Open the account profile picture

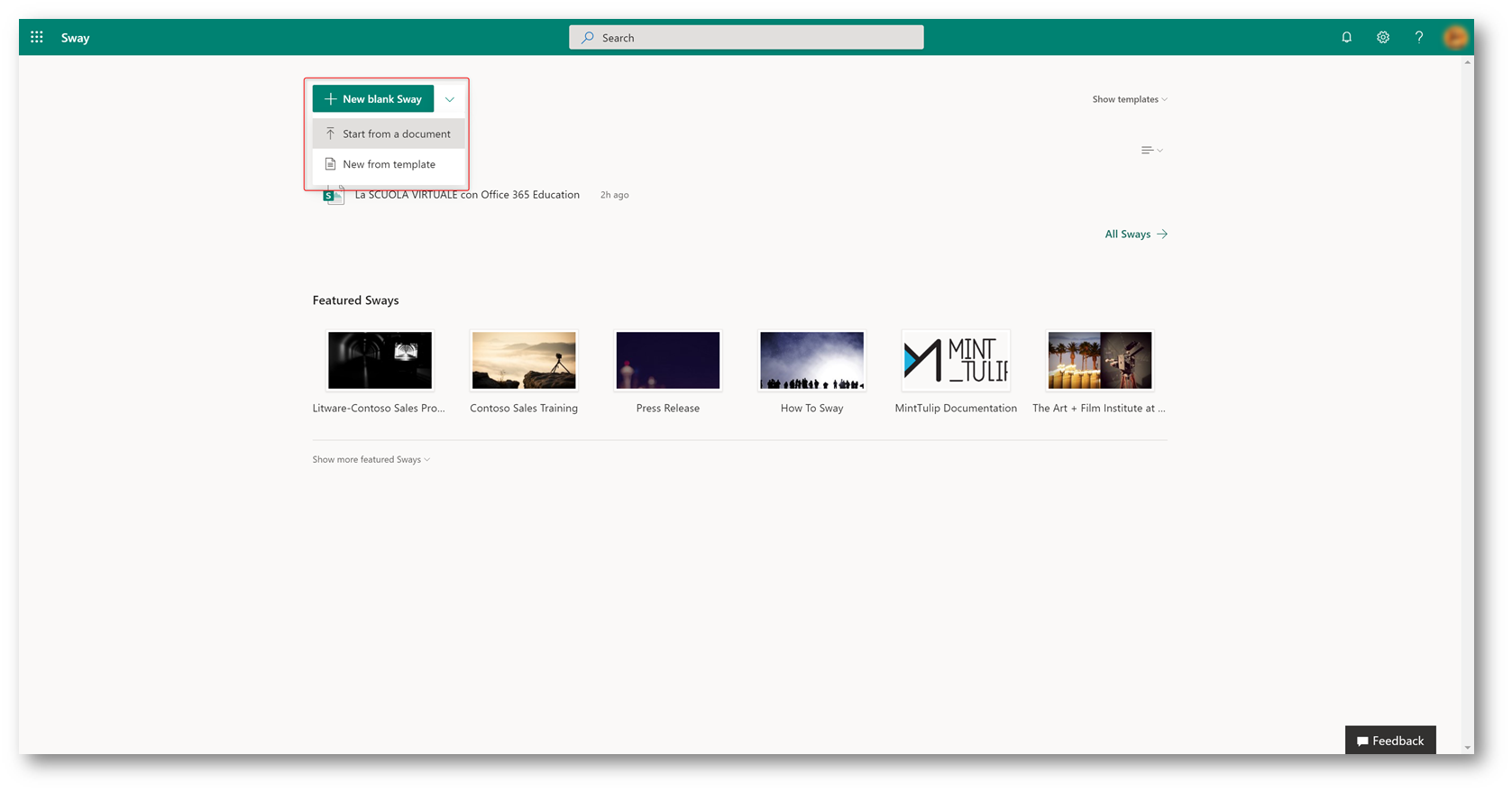tap(1454, 37)
